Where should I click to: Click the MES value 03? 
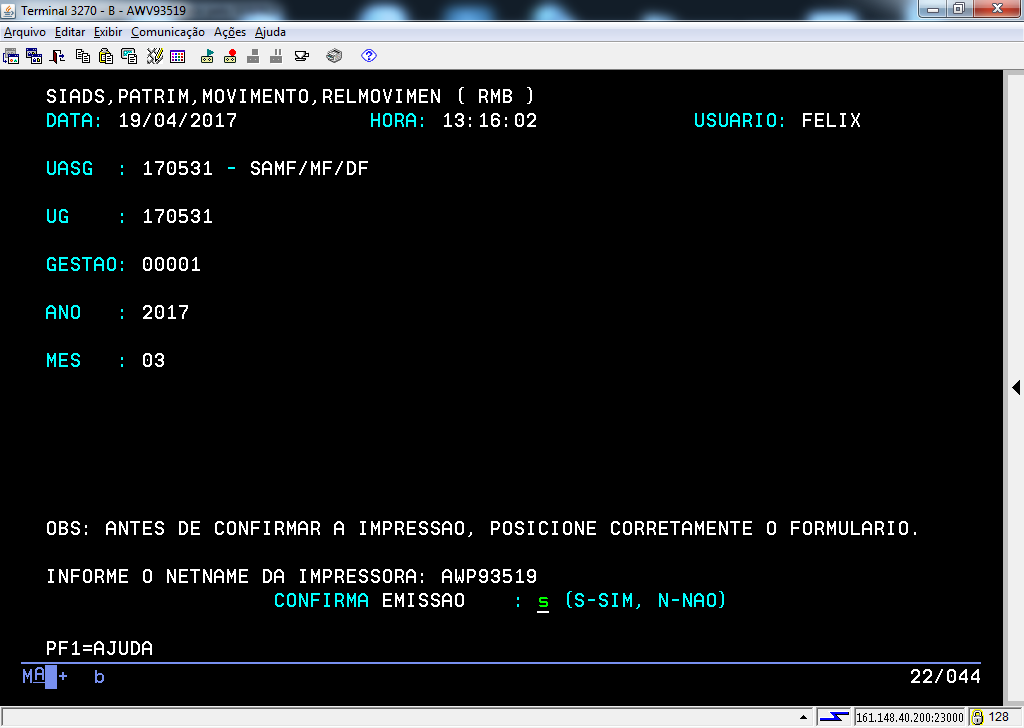point(153,360)
